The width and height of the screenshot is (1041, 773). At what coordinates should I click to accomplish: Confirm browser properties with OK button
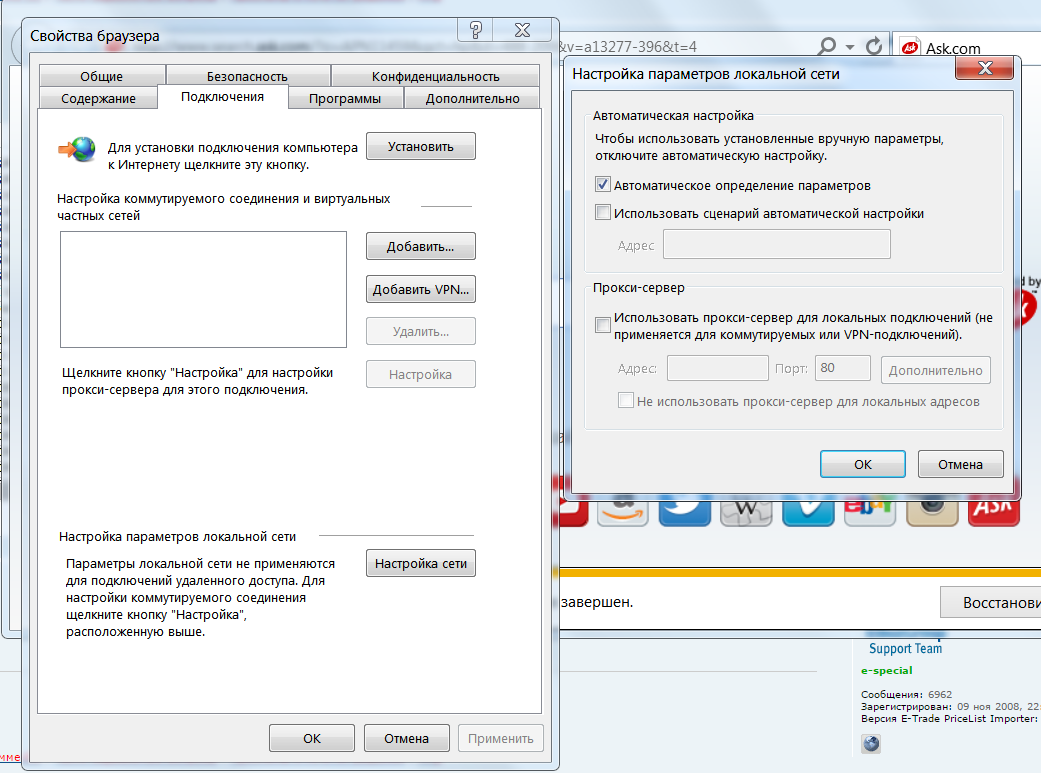coord(312,738)
